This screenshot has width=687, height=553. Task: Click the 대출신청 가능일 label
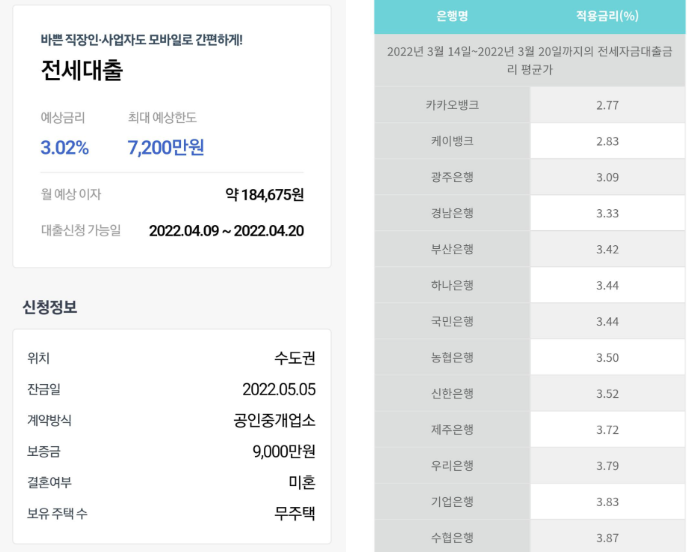[81, 230]
